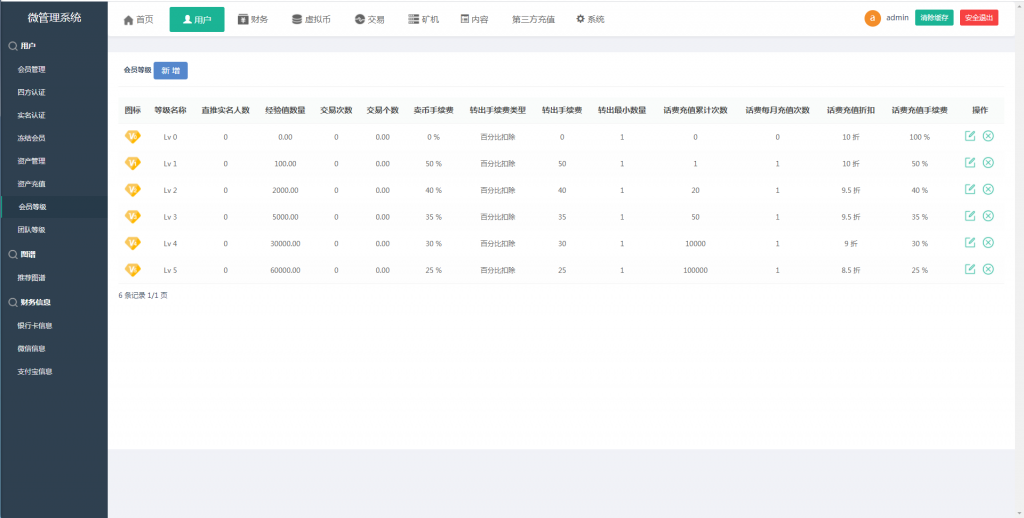Collapse the 用户 section in the sidebar
Viewport: 1024px width, 518px height.
click(x=28, y=46)
